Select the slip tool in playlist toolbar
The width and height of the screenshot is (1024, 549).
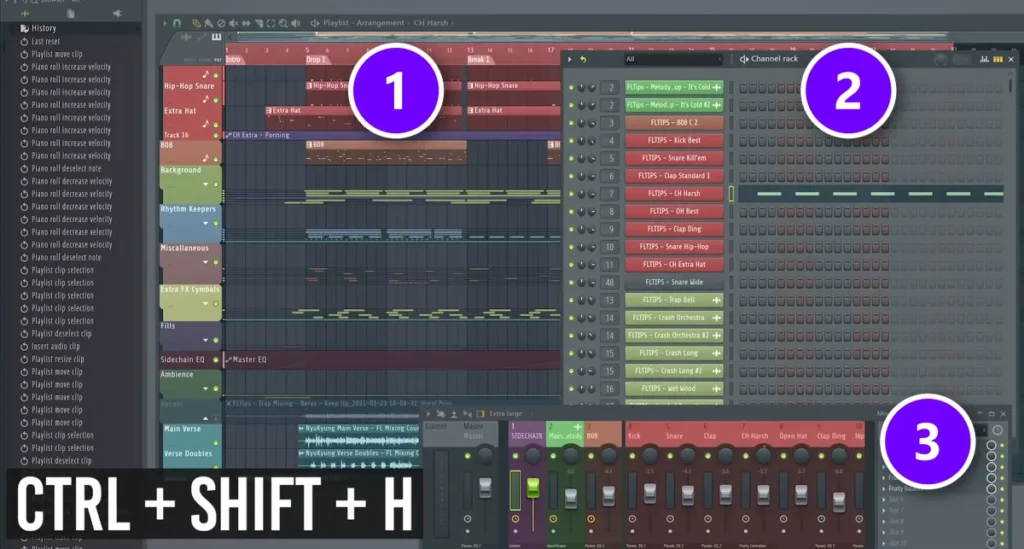(246, 23)
